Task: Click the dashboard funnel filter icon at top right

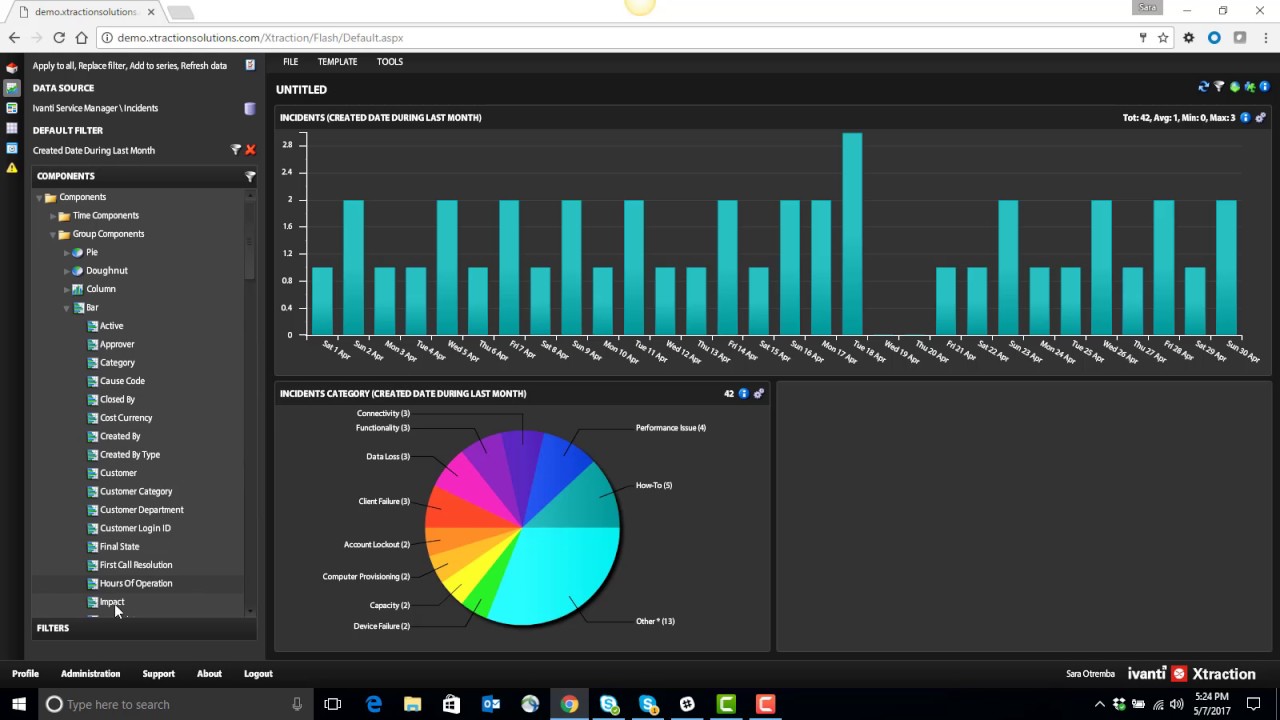Action: point(1219,87)
